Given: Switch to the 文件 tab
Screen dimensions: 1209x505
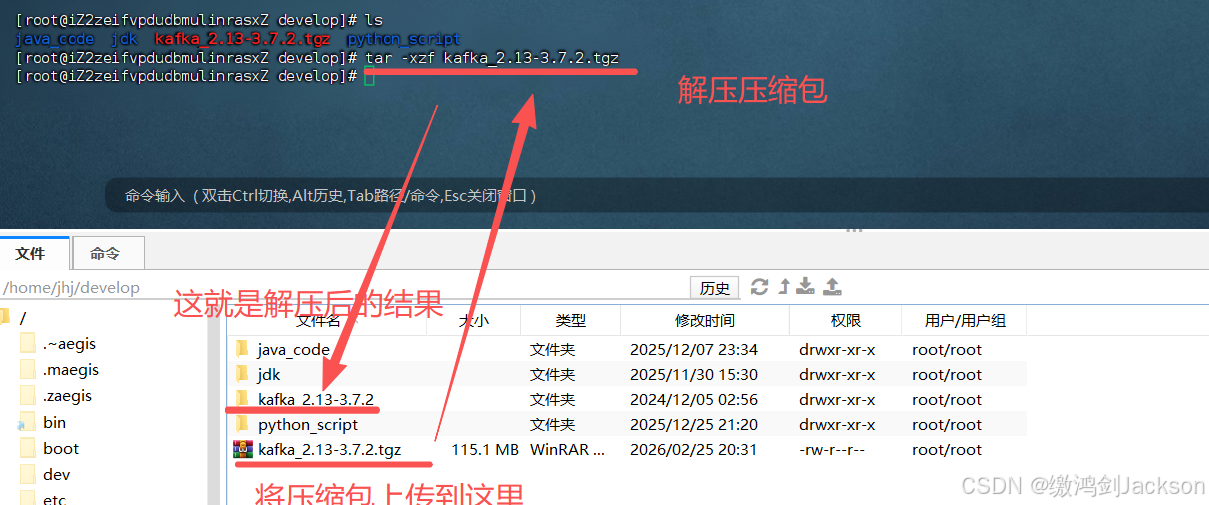Looking at the screenshot, I should [35, 253].
